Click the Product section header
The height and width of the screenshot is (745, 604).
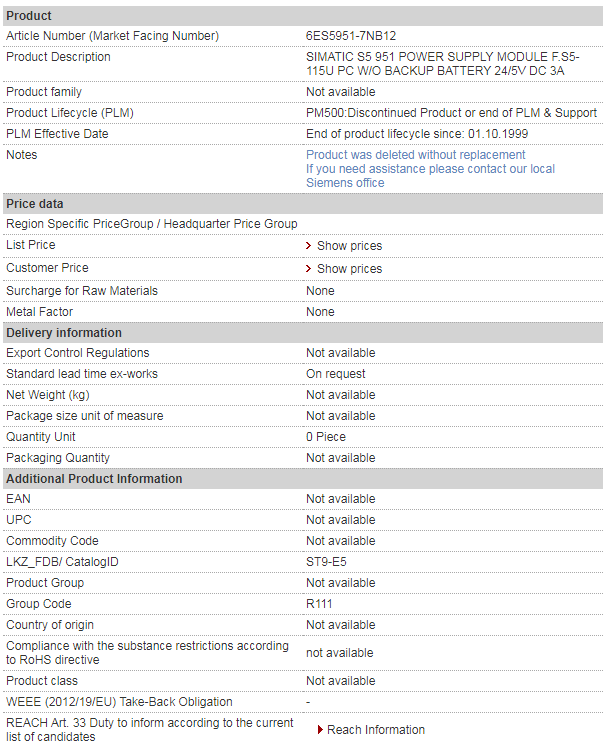29,16
